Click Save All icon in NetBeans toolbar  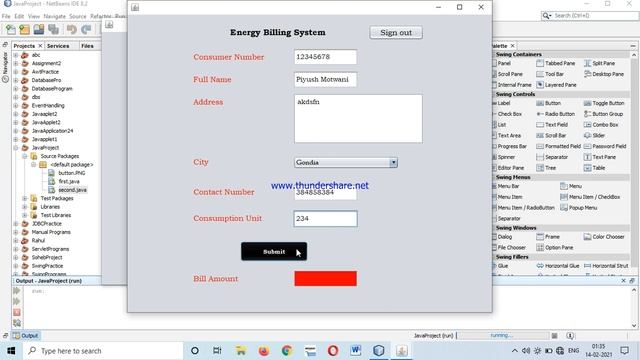[x=53, y=29]
